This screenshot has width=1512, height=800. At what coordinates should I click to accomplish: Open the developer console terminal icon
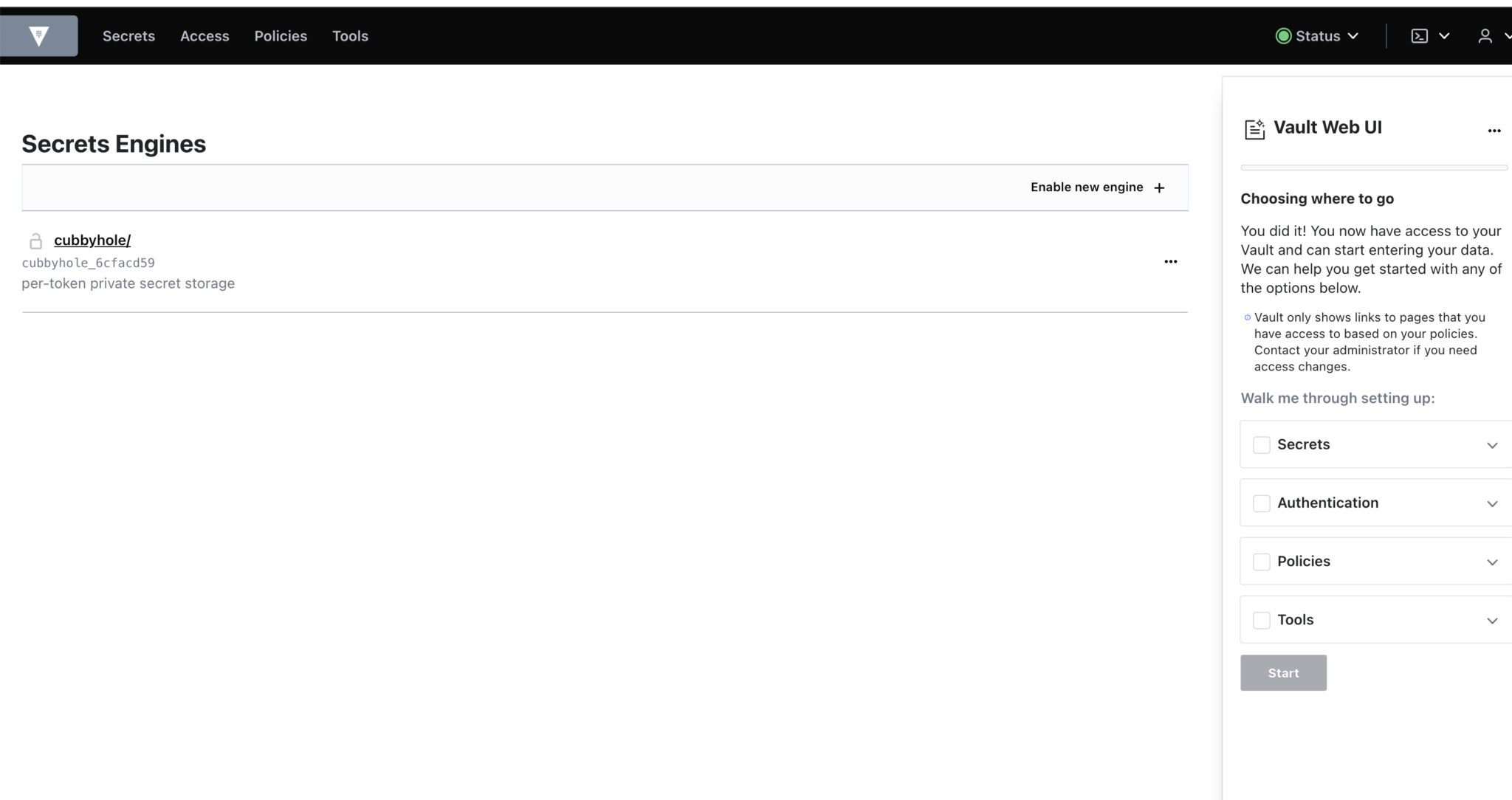(x=1419, y=35)
